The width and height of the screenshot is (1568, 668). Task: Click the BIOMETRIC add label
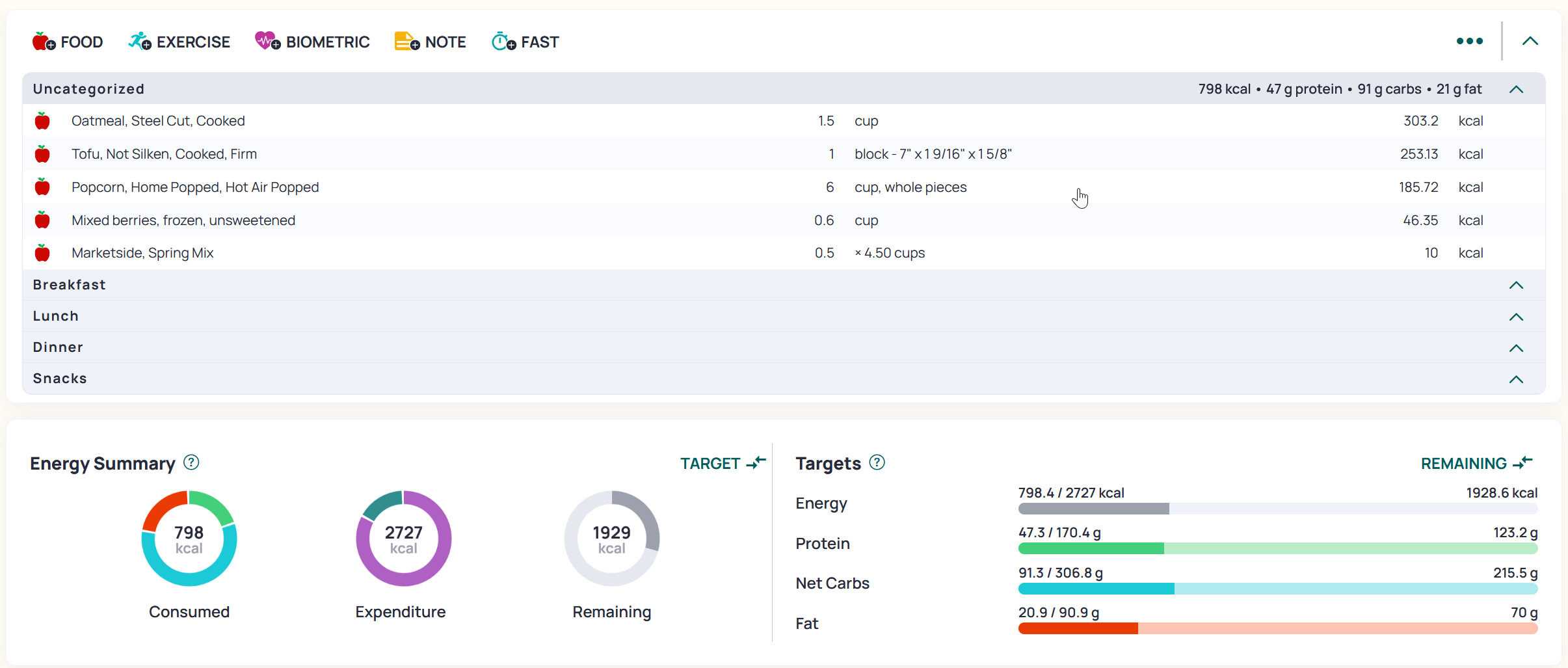tap(328, 42)
